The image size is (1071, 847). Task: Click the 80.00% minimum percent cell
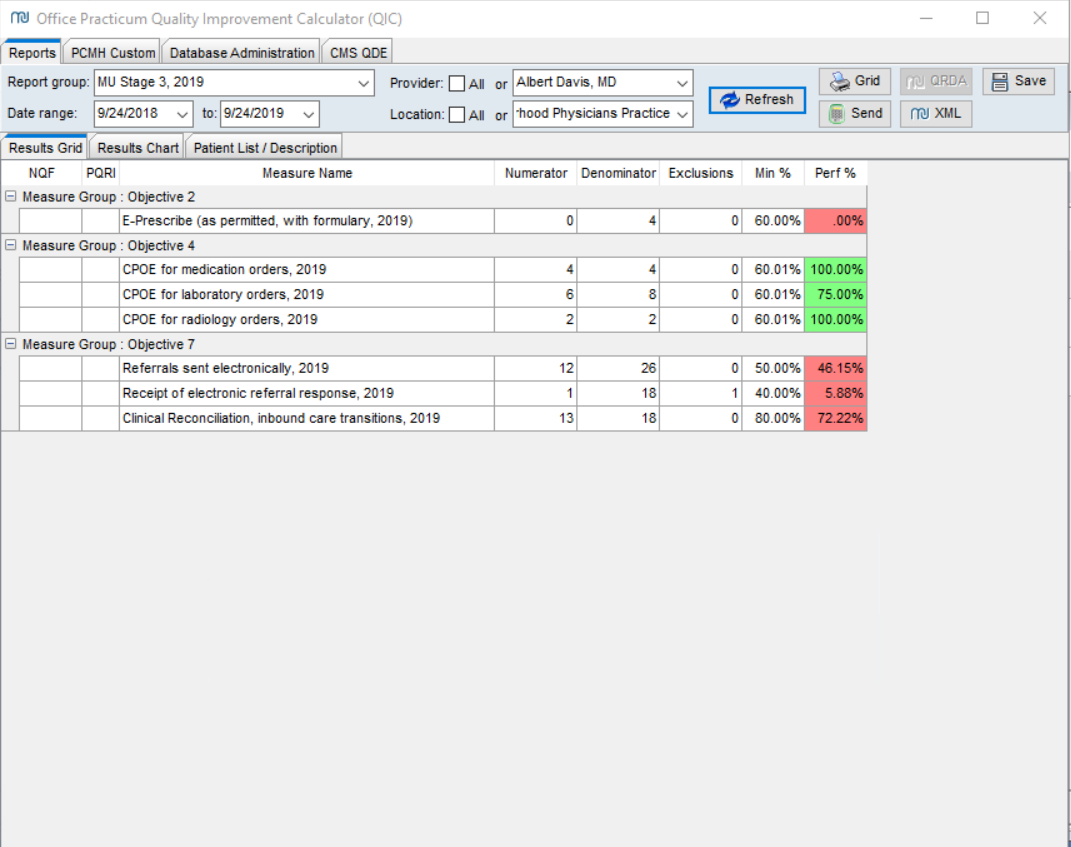point(773,418)
